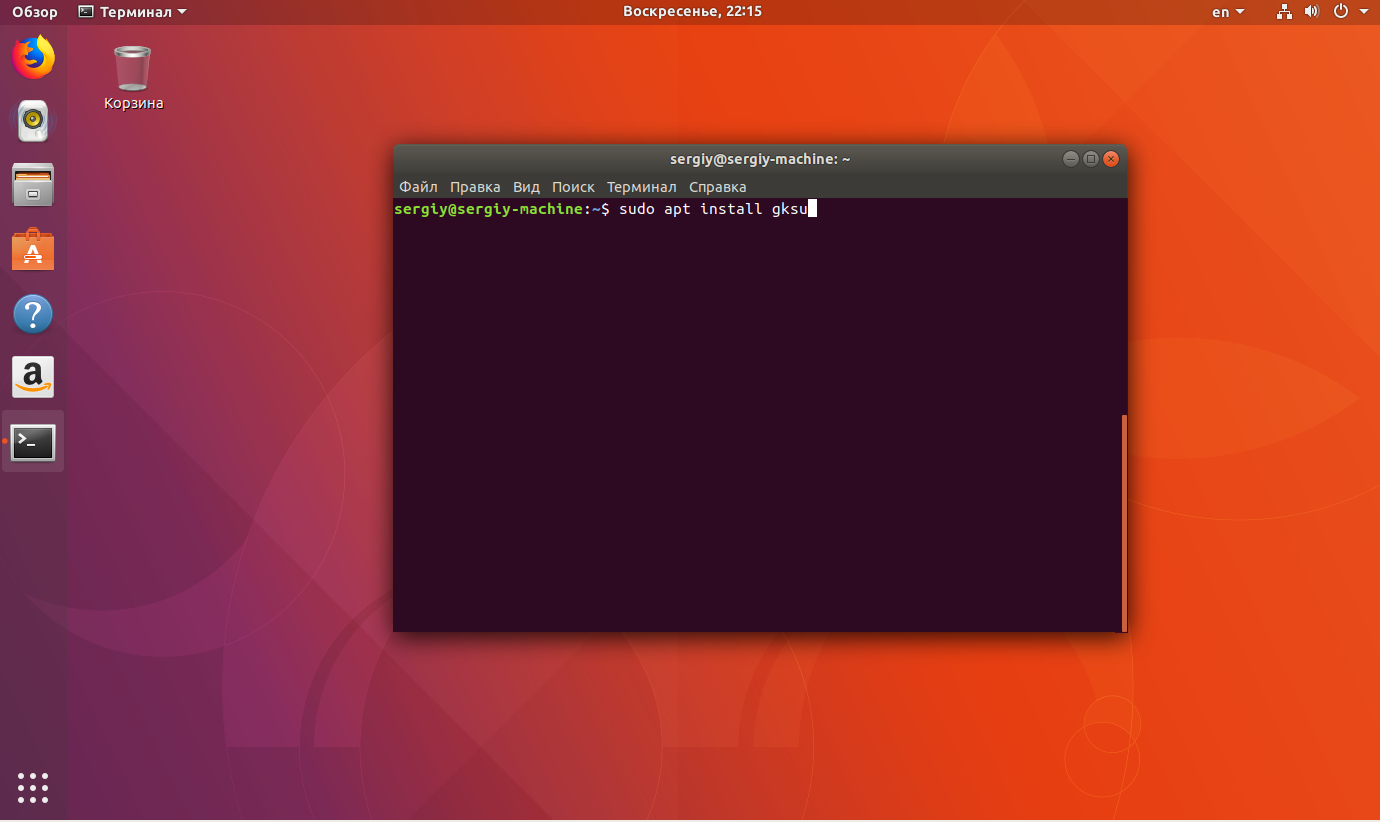
Task: Open the Вид menu in terminal
Action: [526, 187]
